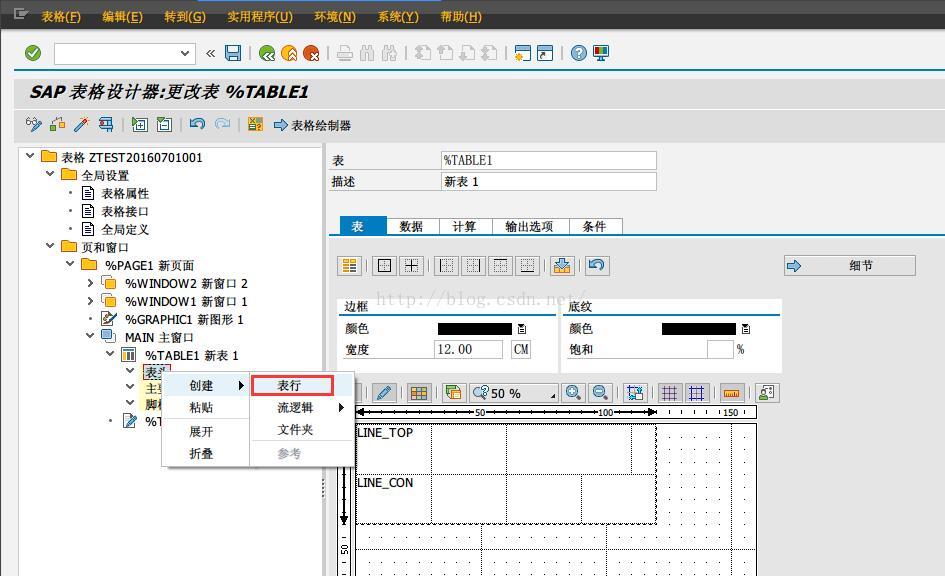Viewport: 945px width, 576px height.
Task: Select 表格属性 in the tree
Action: [125, 193]
